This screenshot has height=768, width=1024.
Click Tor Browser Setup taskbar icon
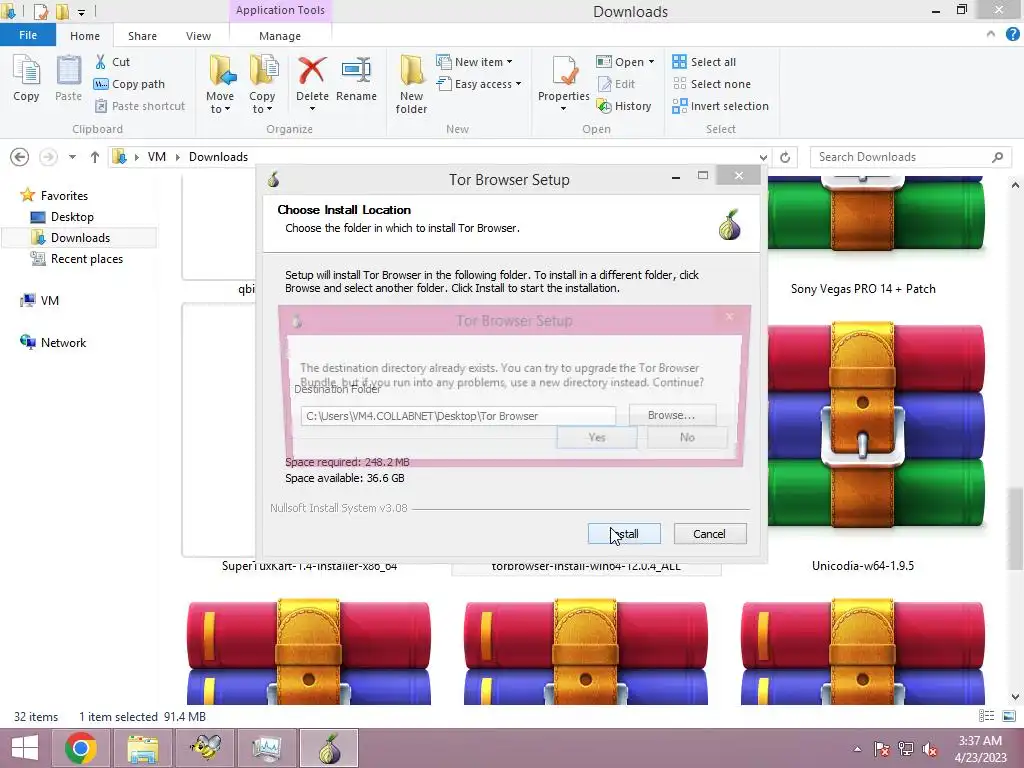[329, 748]
